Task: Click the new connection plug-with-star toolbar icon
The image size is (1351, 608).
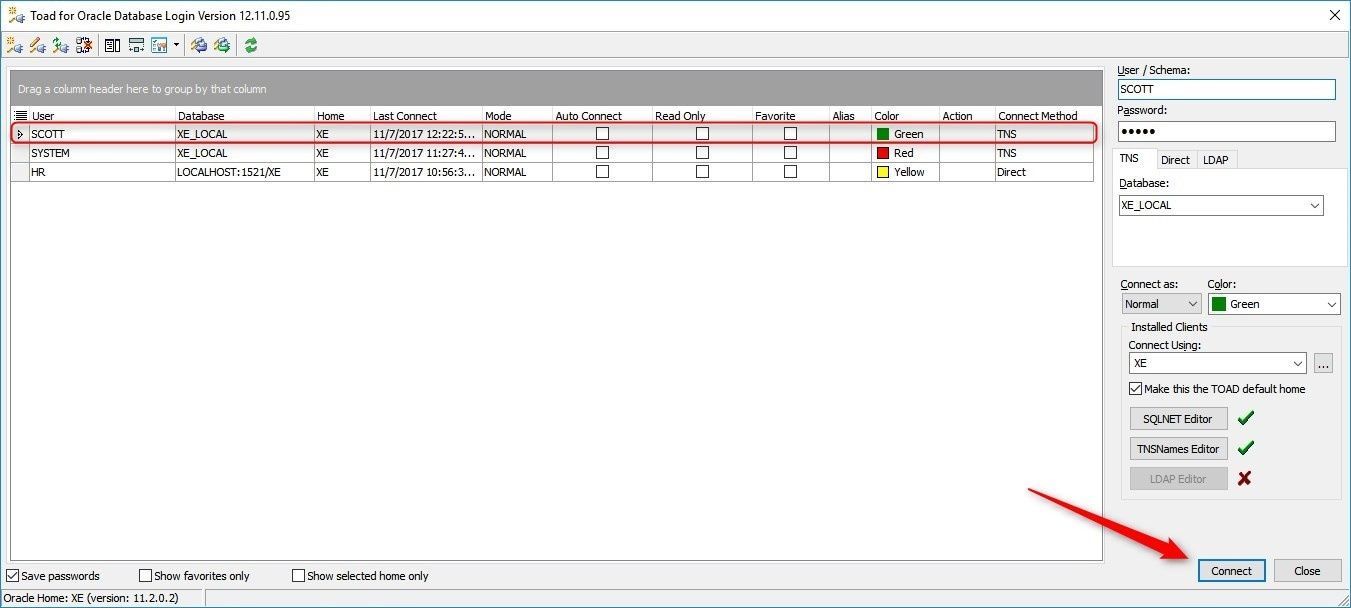Action: [x=14, y=45]
